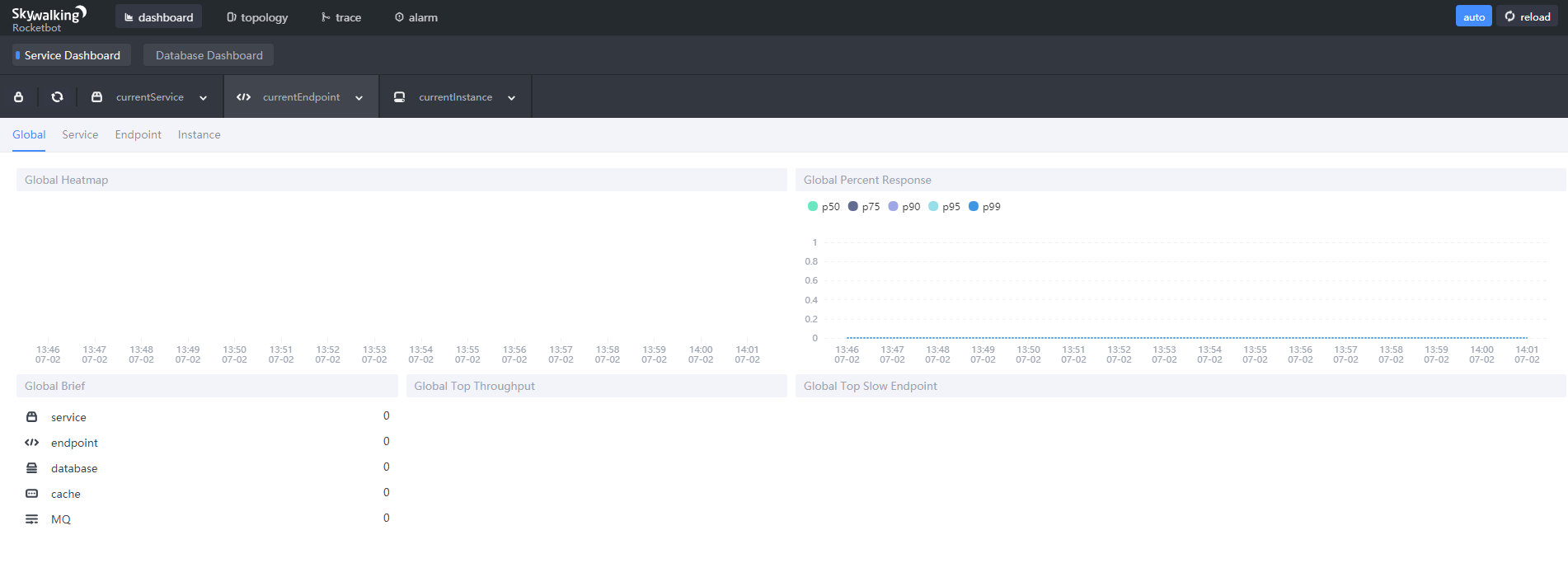Screen dimensions: 1568x563
Task: Click the Skywalking Rocketbot logo
Action: click(x=48, y=18)
